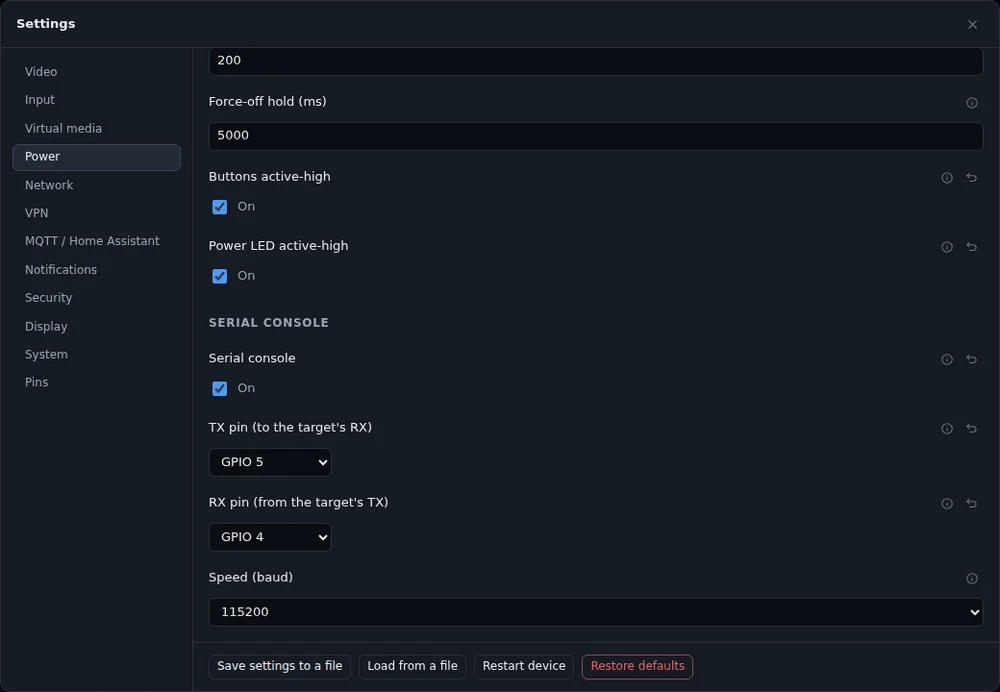1000x692 pixels.
Task: Open the Input settings section
Action: tap(96, 100)
